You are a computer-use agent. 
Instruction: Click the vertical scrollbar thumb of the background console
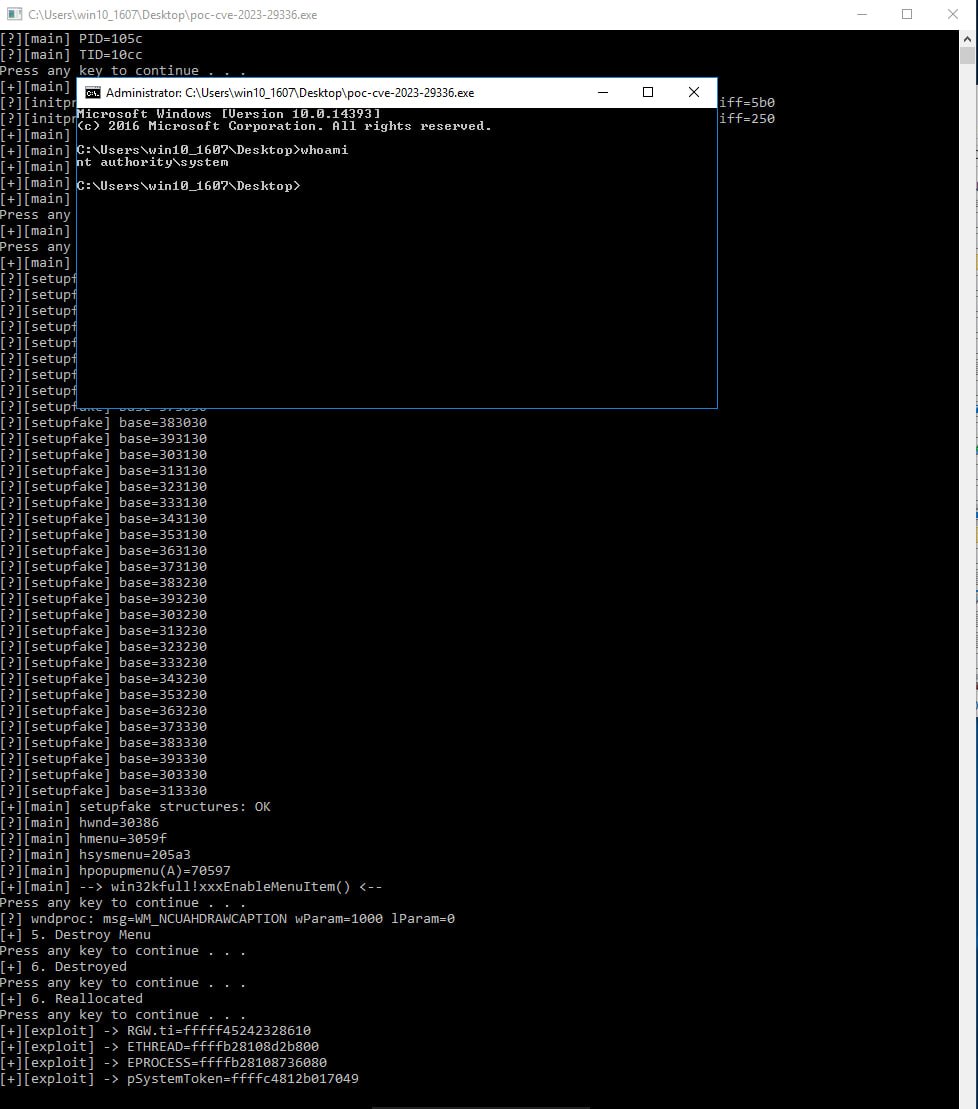(967, 56)
